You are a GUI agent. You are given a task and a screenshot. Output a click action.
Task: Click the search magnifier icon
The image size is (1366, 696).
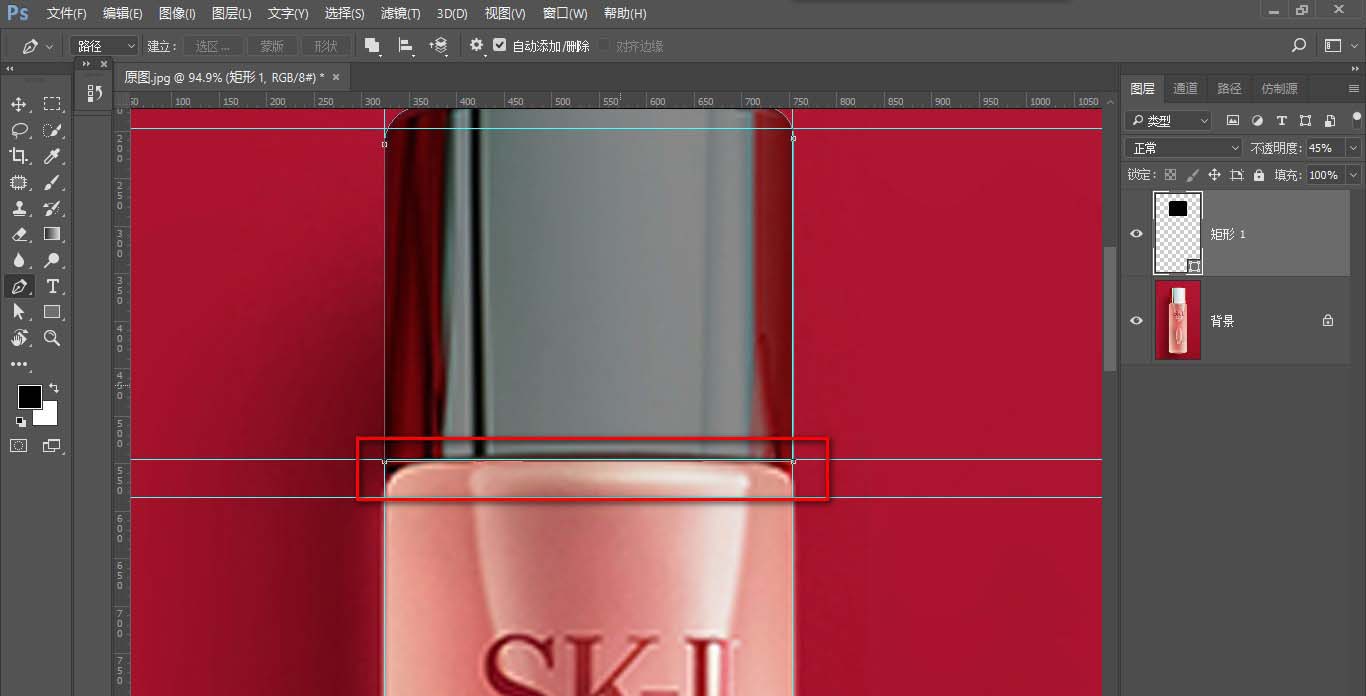pos(1299,46)
